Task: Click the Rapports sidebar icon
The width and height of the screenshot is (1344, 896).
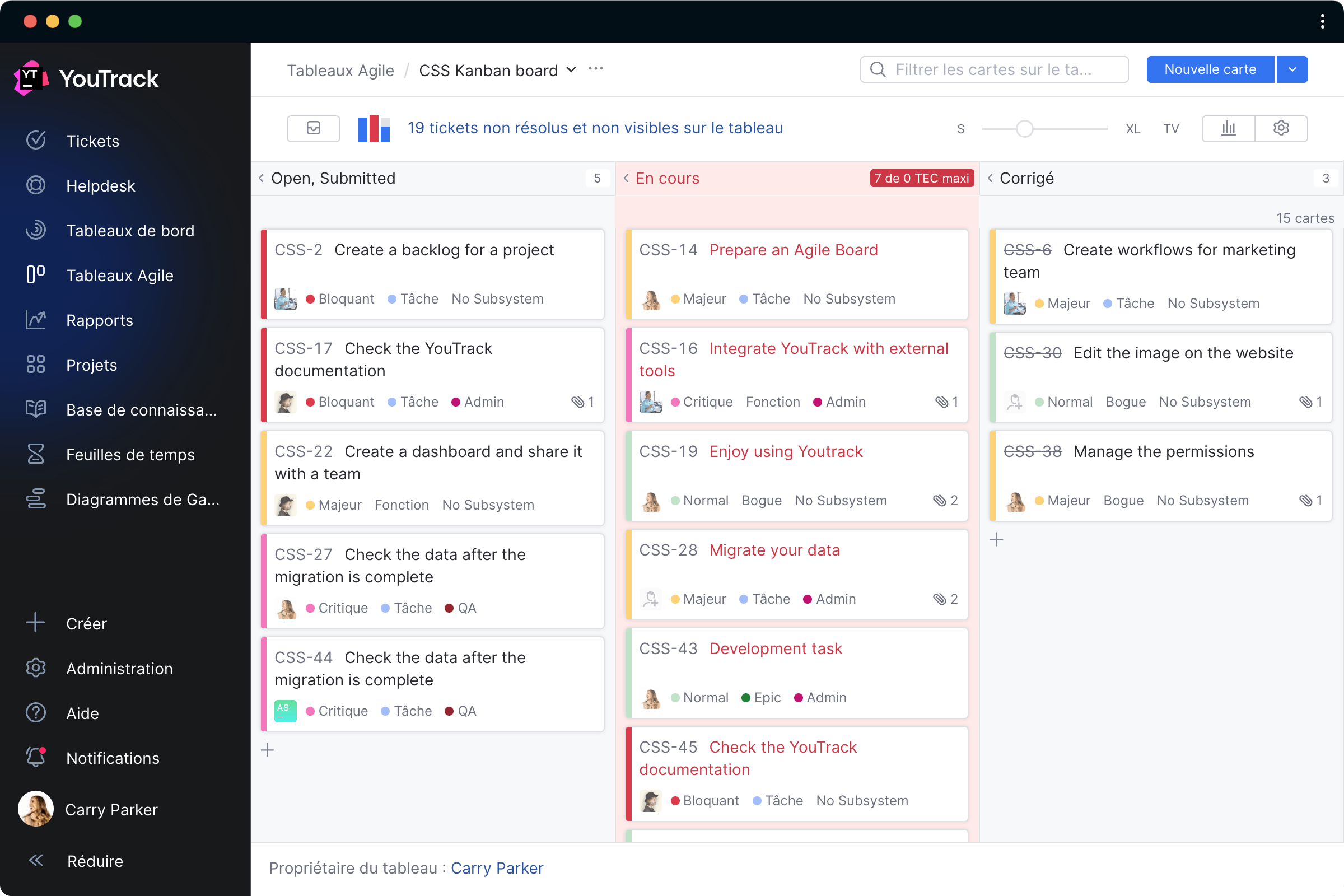Action: (36, 320)
